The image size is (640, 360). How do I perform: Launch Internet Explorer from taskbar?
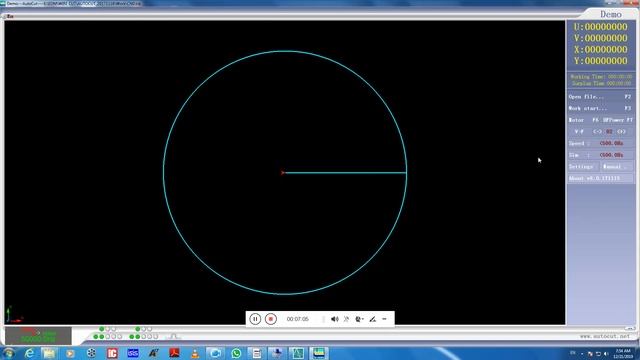29,353
